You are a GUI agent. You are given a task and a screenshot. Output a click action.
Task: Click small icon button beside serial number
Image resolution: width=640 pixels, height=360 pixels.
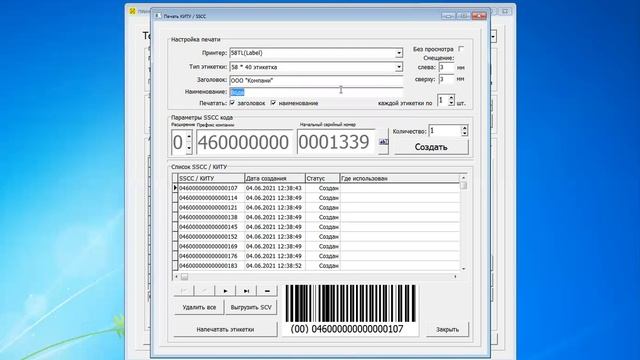(x=383, y=142)
